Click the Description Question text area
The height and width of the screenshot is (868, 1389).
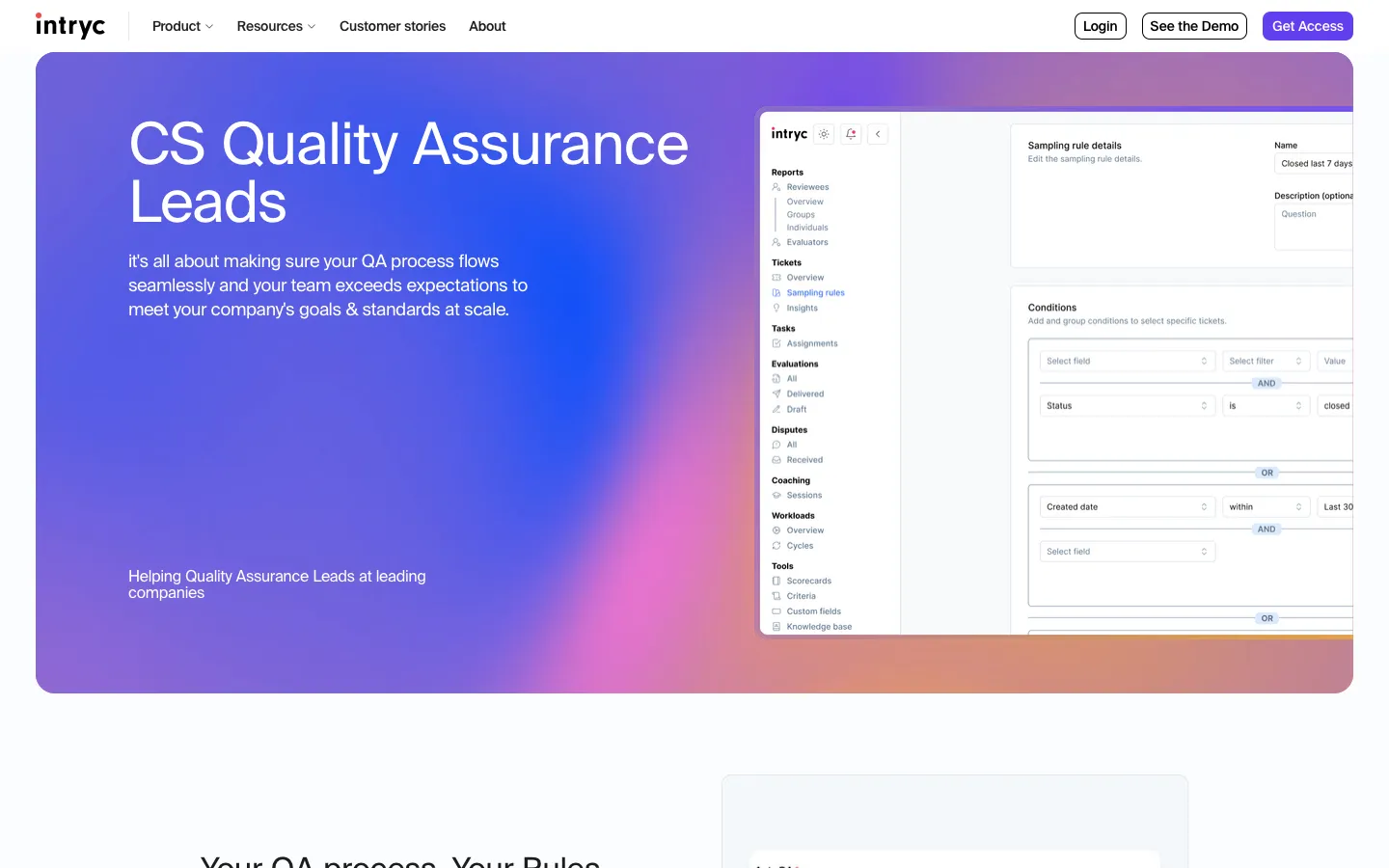(x=1314, y=228)
